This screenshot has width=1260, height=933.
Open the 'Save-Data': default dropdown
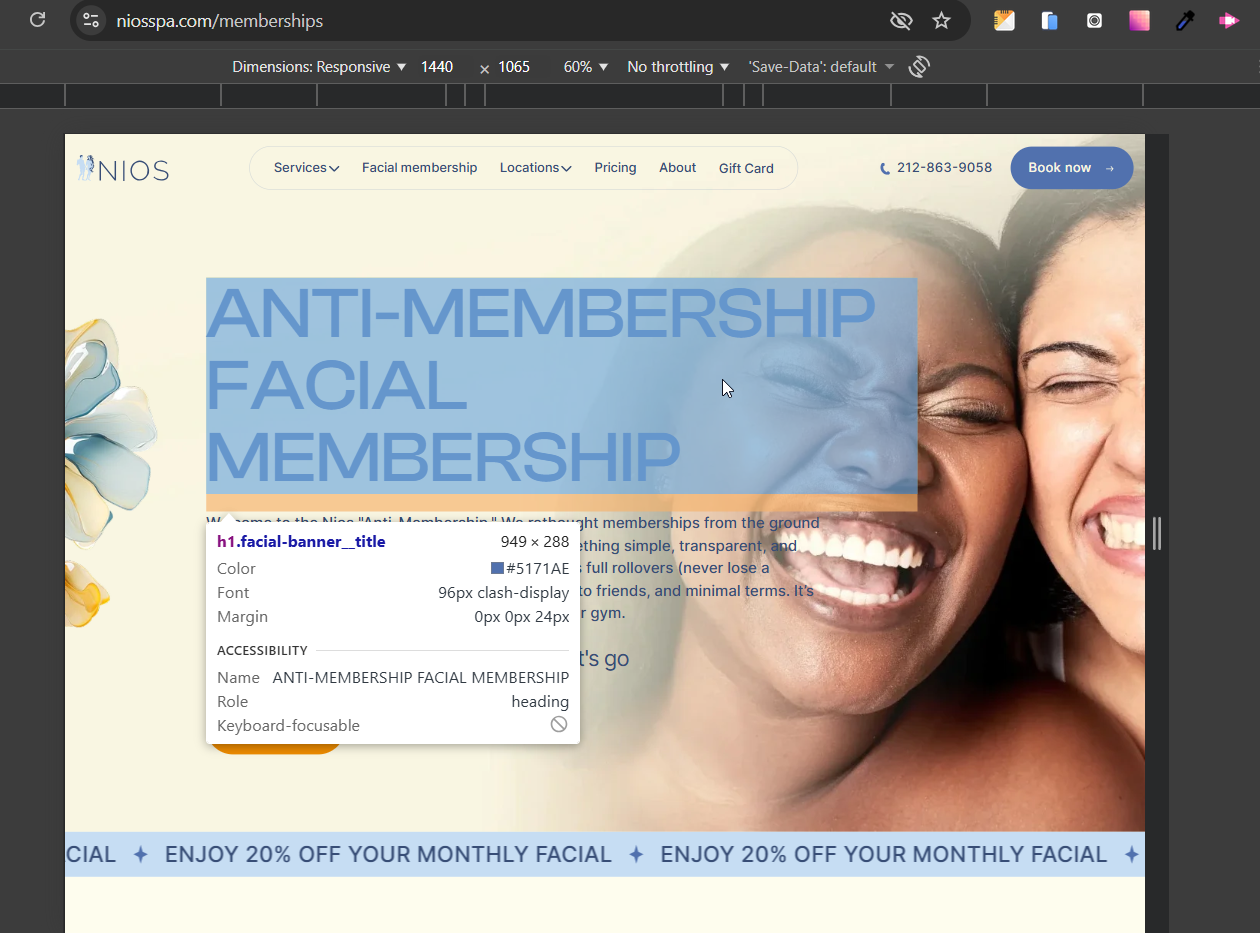click(x=821, y=67)
